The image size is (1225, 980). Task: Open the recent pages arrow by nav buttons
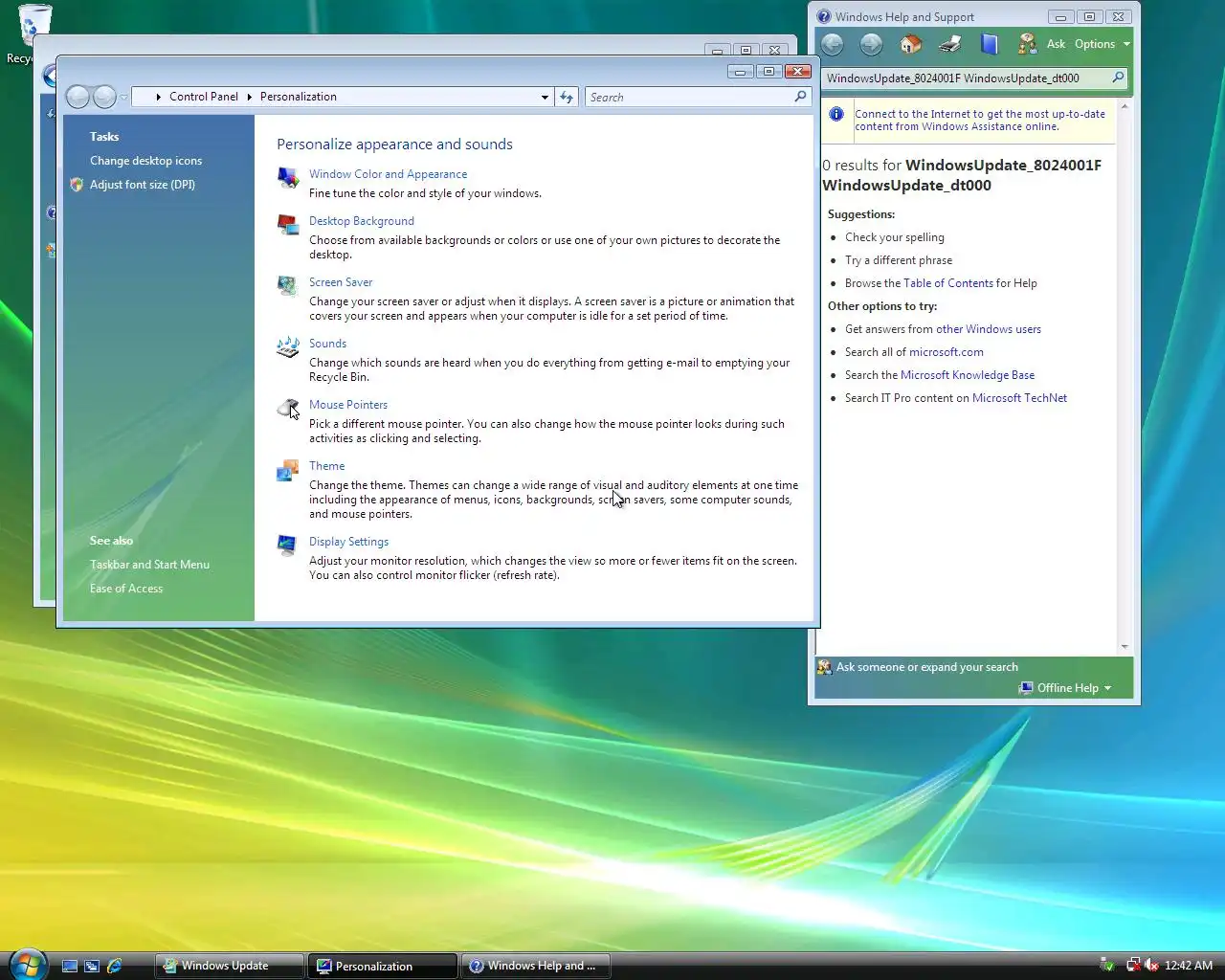(123, 97)
